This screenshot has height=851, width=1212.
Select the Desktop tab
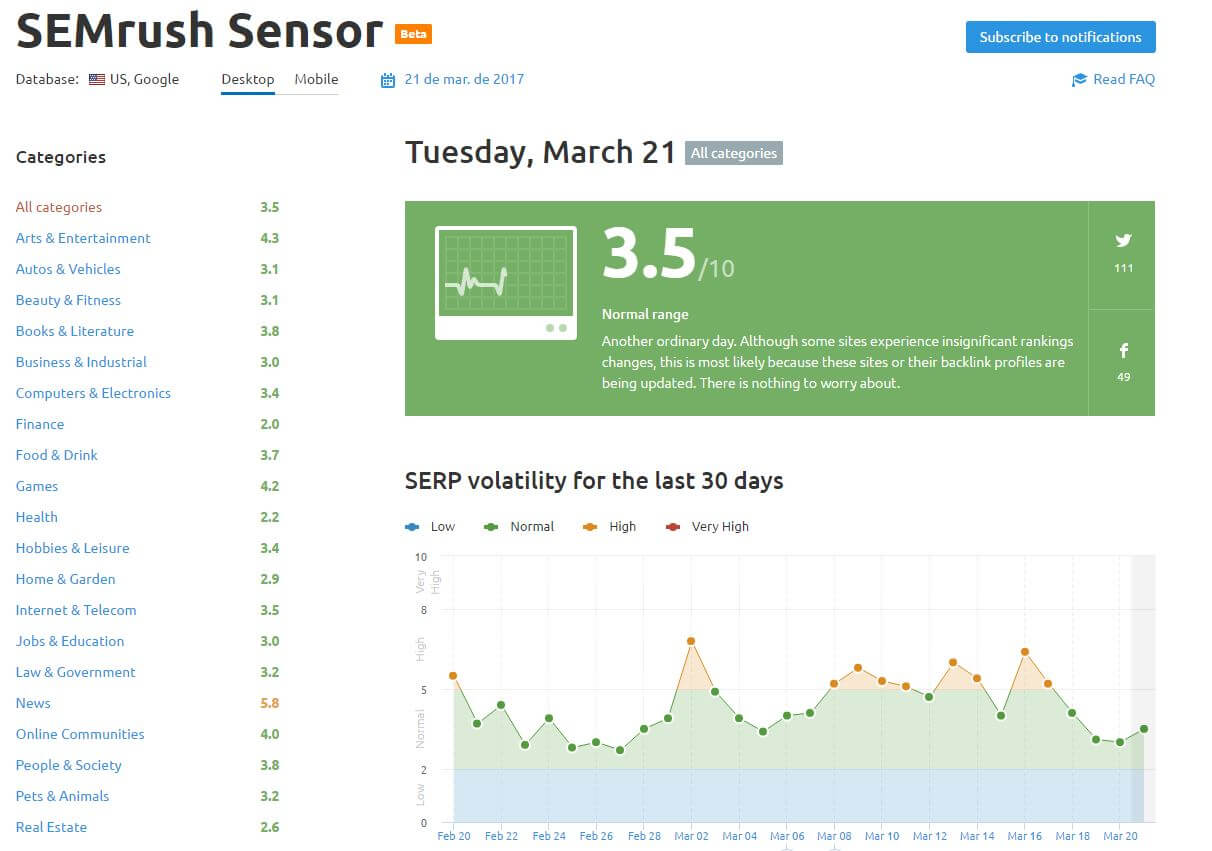(247, 80)
